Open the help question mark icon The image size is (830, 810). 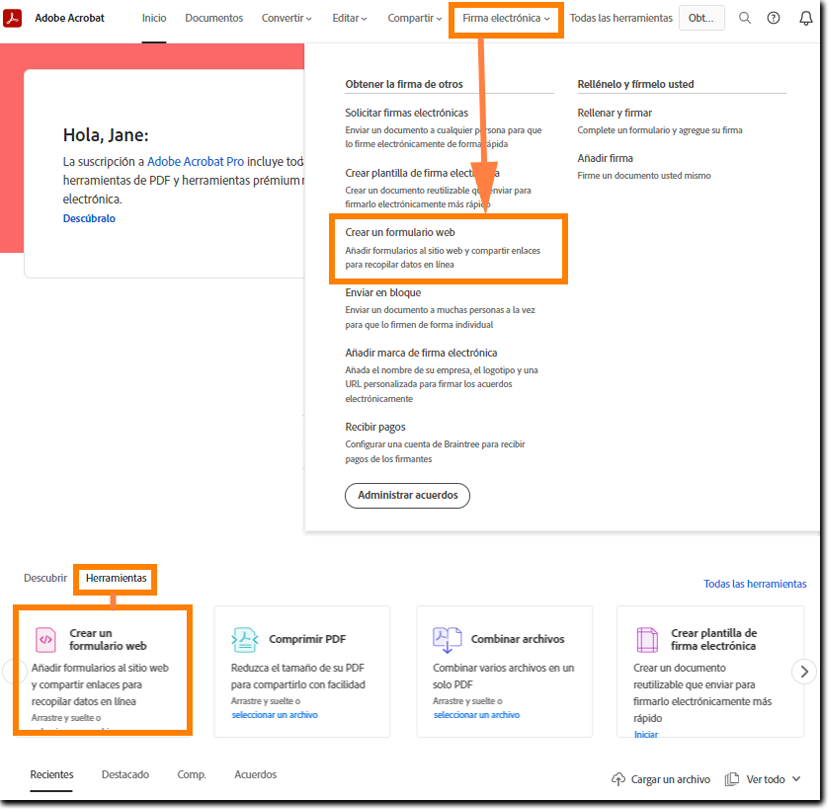(x=774, y=17)
